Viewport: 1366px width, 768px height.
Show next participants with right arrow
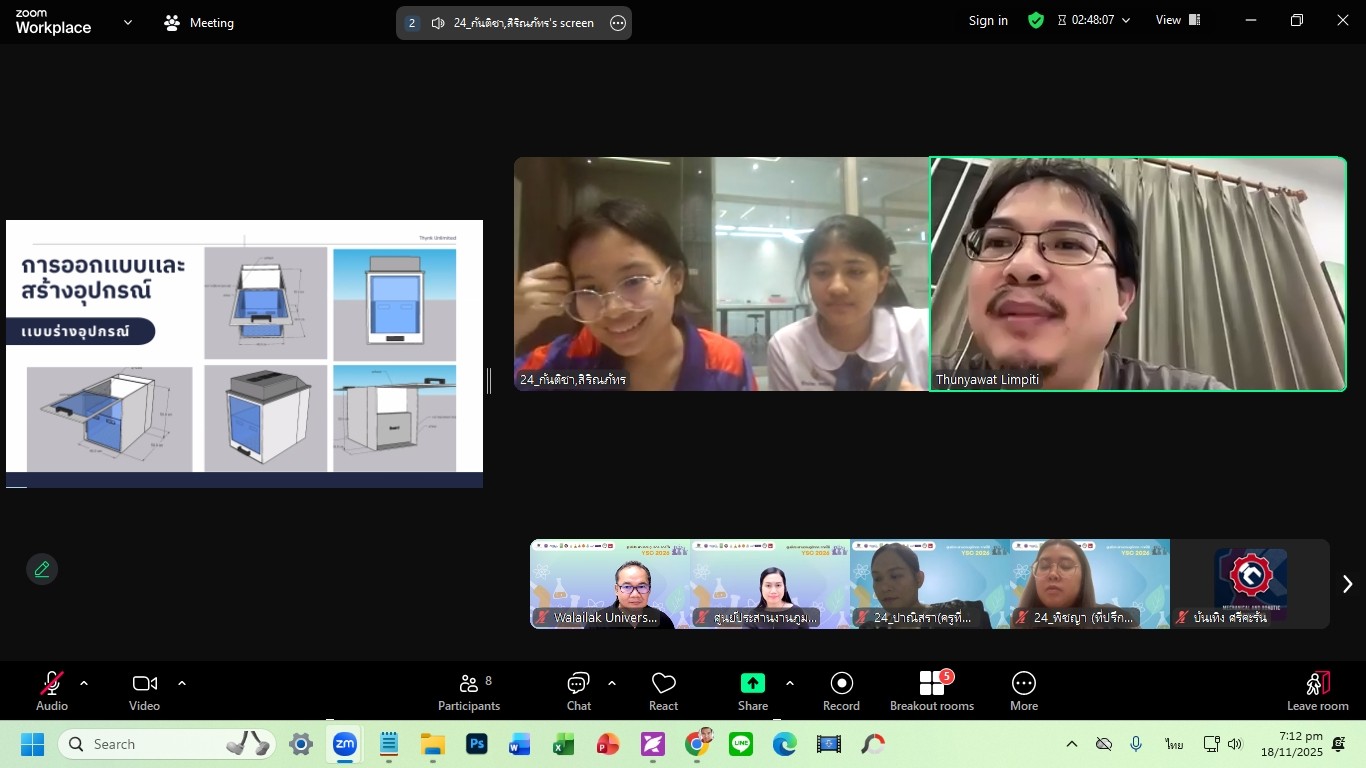coord(1347,584)
